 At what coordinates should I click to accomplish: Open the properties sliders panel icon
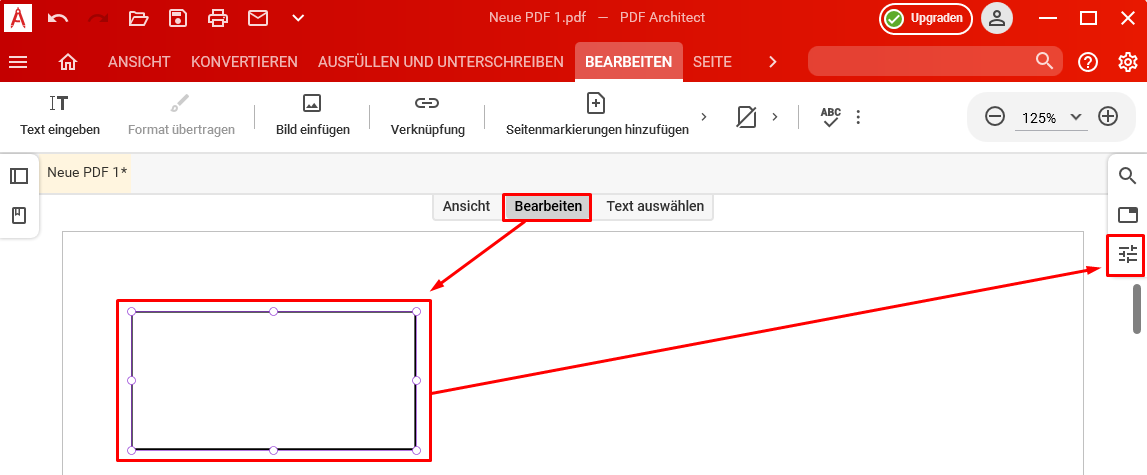point(1127,255)
